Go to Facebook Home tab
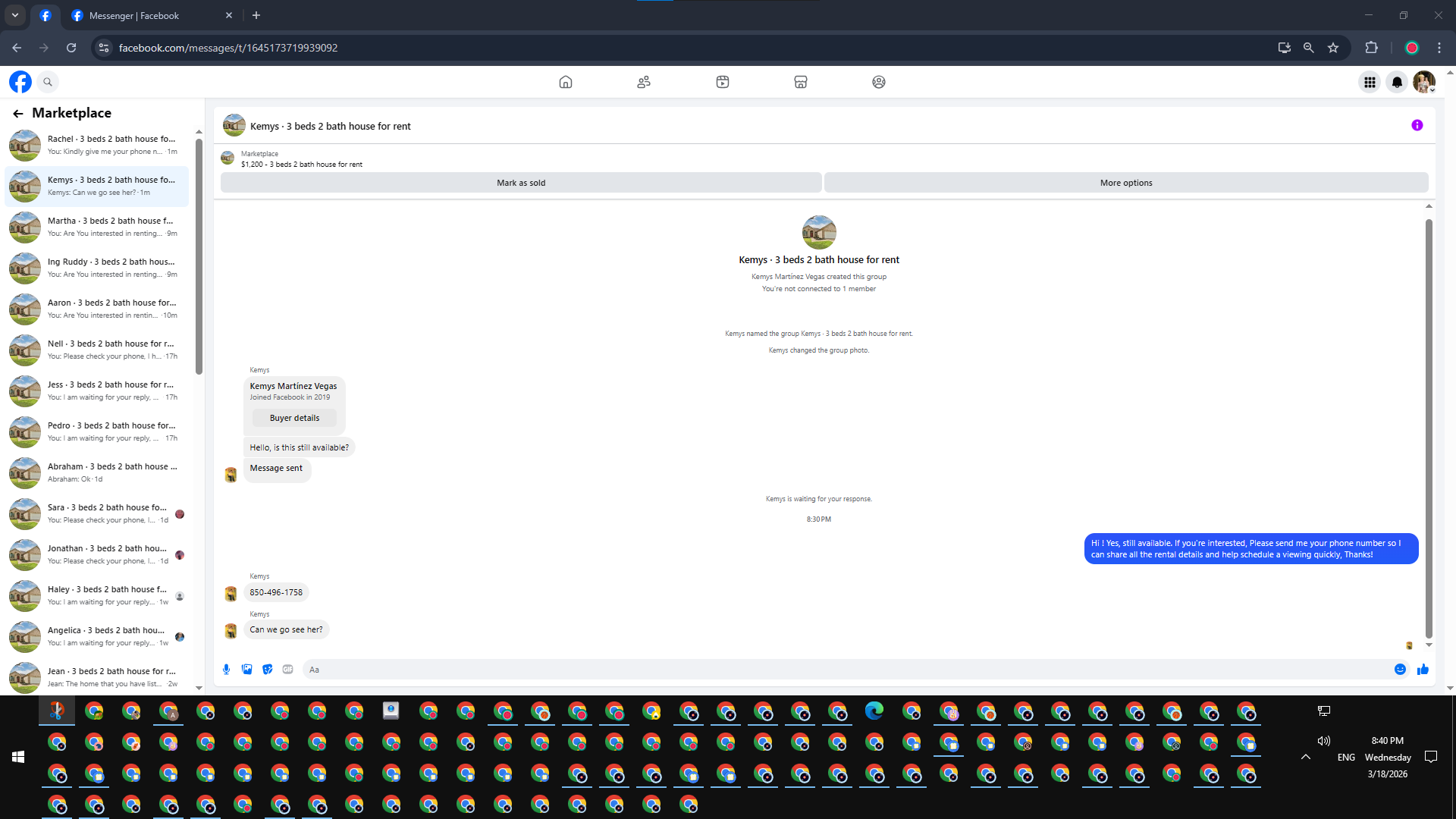The width and height of the screenshot is (1456, 819). pos(565,82)
